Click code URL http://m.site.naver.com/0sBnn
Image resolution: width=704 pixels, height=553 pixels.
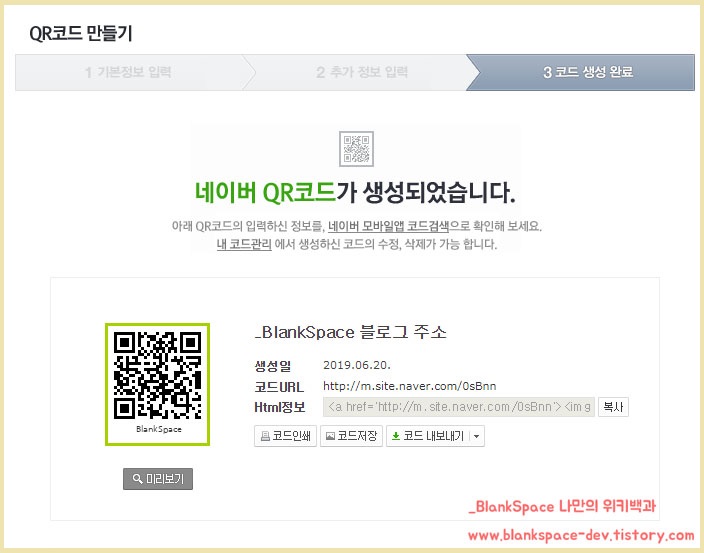pyautogui.click(x=409, y=386)
